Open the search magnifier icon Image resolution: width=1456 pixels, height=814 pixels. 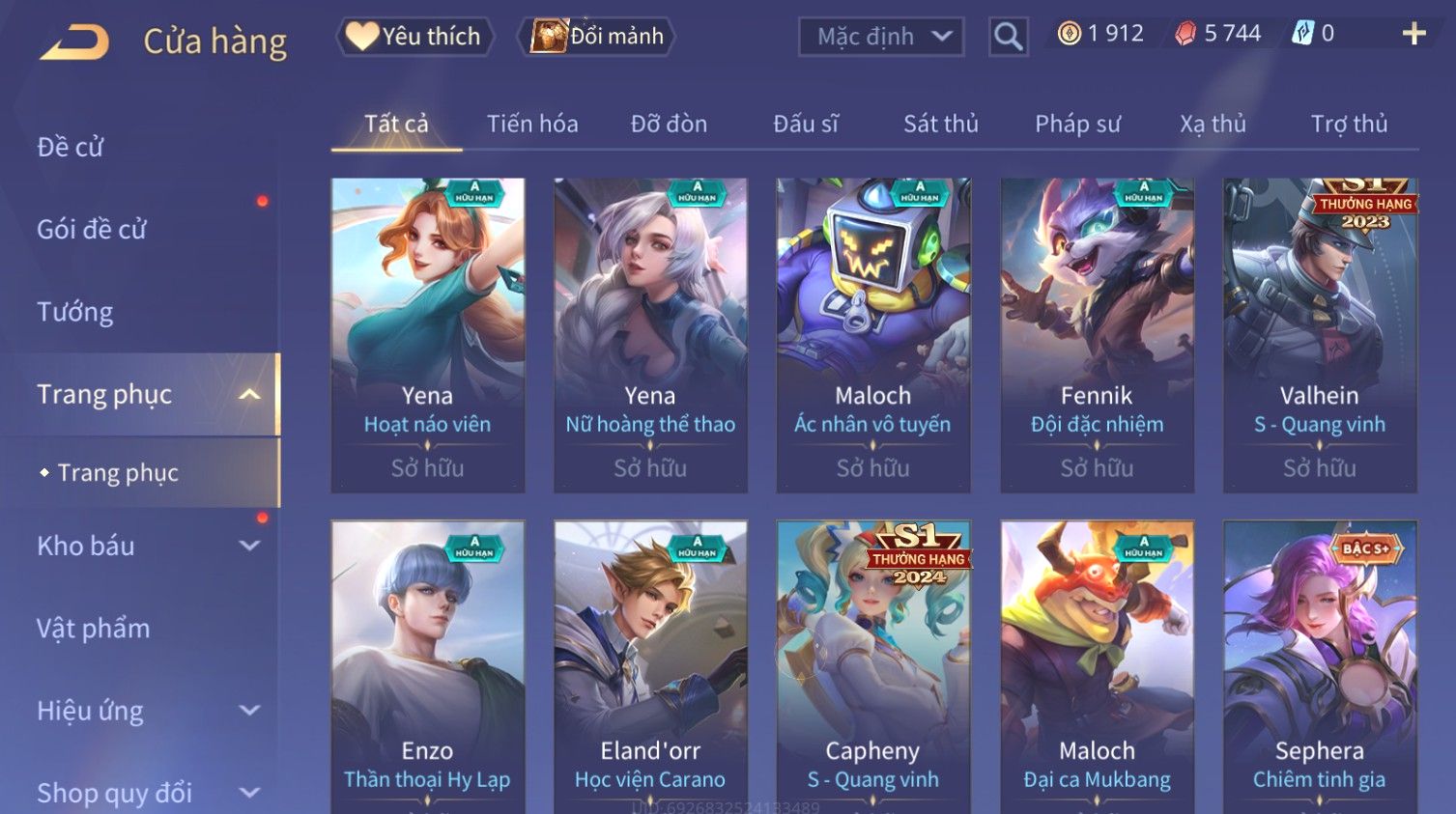click(x=1008, y=37)
